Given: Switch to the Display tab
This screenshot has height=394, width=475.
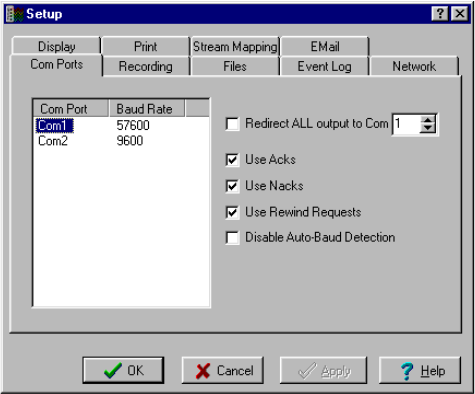Looking at the screenshot, I should pyautogui.click(x=56, y=46).
